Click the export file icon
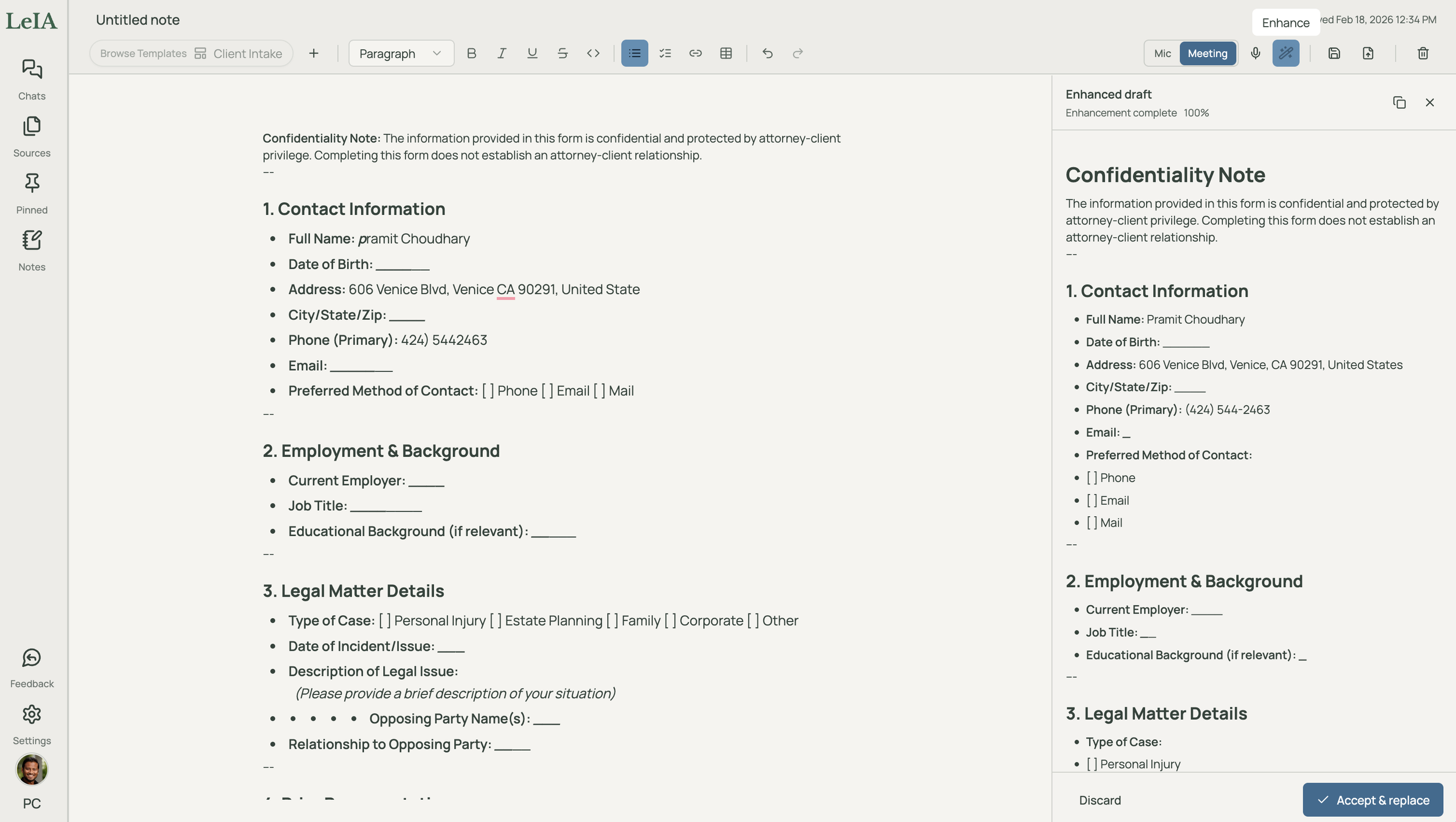 point(1367,54)
